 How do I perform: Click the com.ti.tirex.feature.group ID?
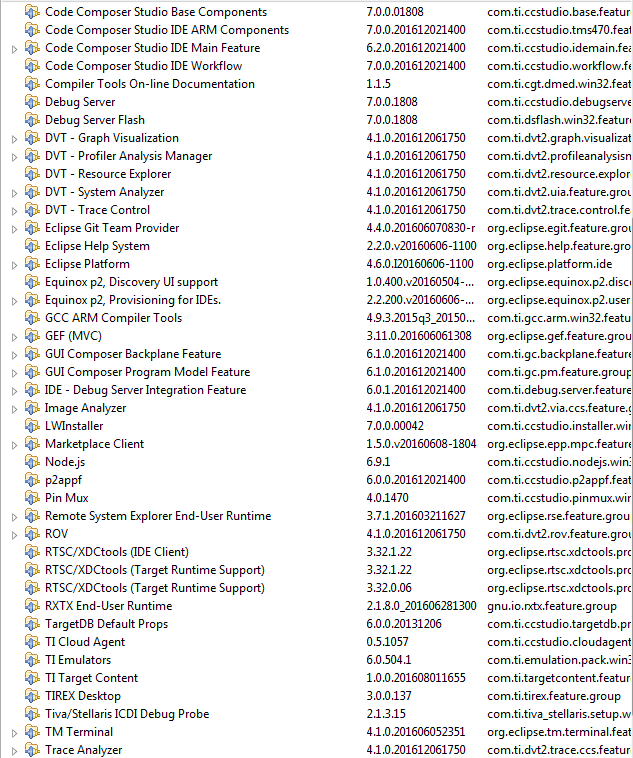click(x=554, y=696)
